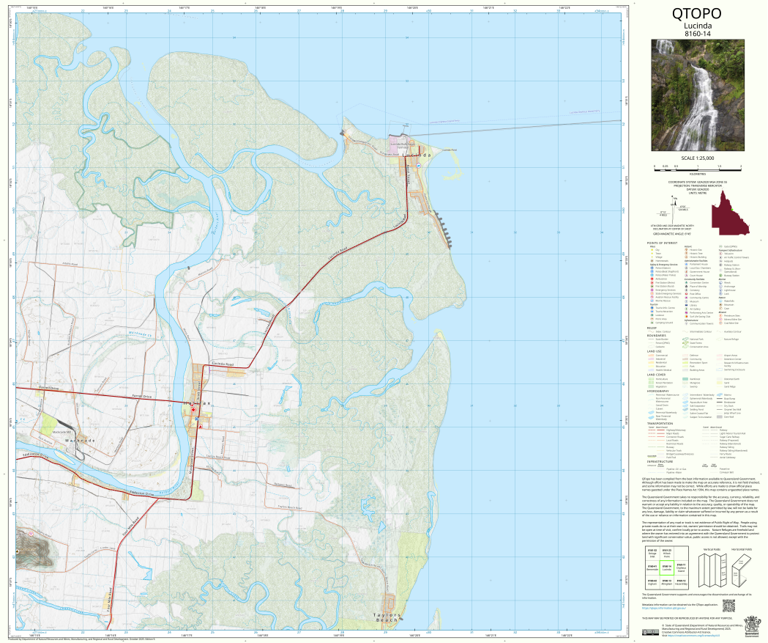Screen dimensions: 768x643
Task: Select the green highlighted Lucinda index cell
Action: click(667, 568)
